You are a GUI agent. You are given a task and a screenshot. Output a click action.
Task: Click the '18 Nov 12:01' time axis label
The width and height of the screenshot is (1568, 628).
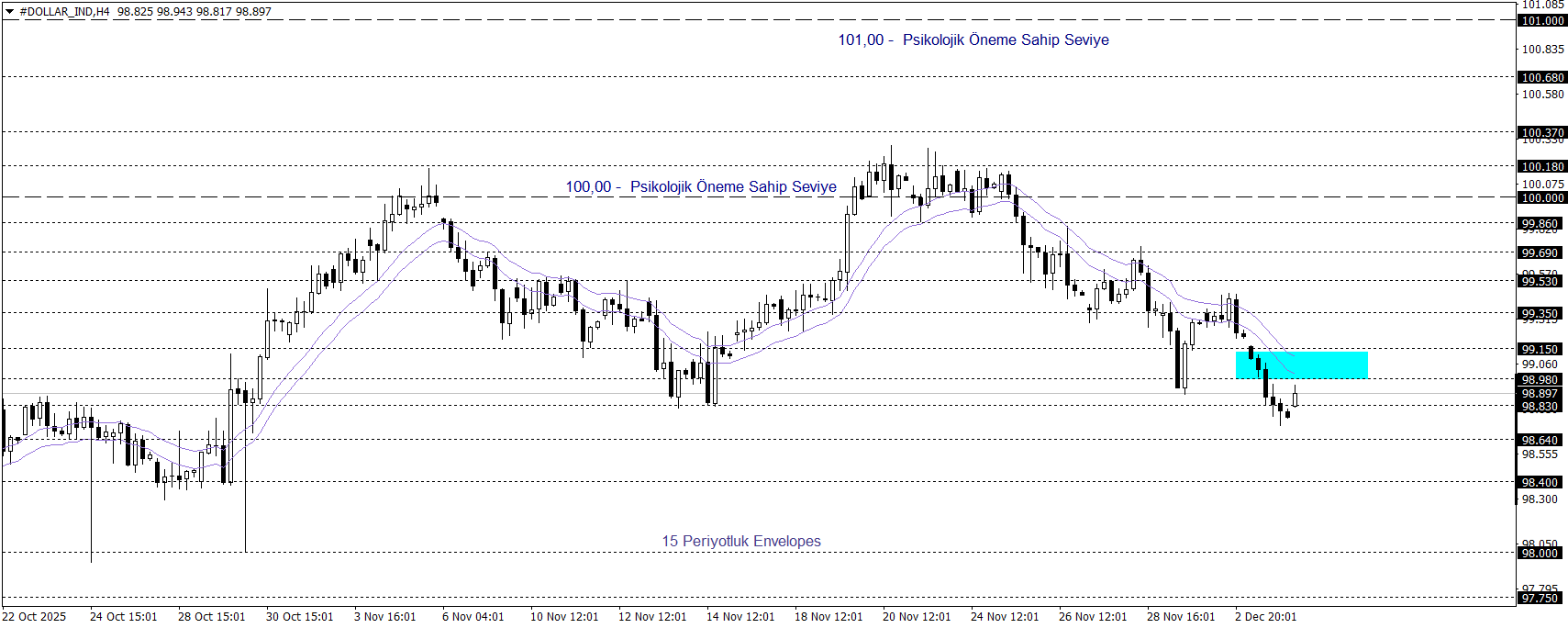pyautogui.click(x=828, y=616)
